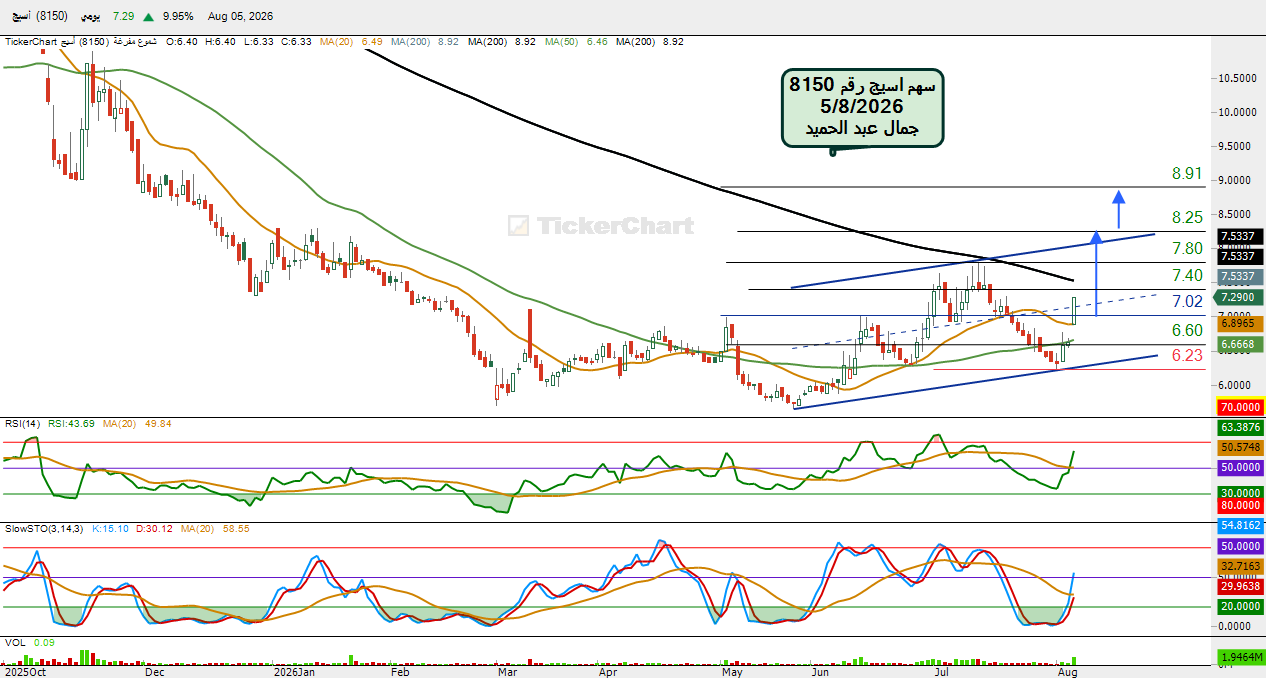Click the 7.80 resistance level label
Viewport: 1266px width, 678px height.
[x=1186, y=248]
